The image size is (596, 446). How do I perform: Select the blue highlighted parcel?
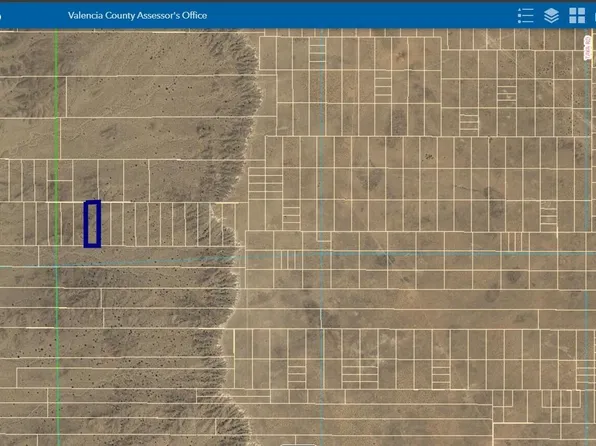click(92, 224)
